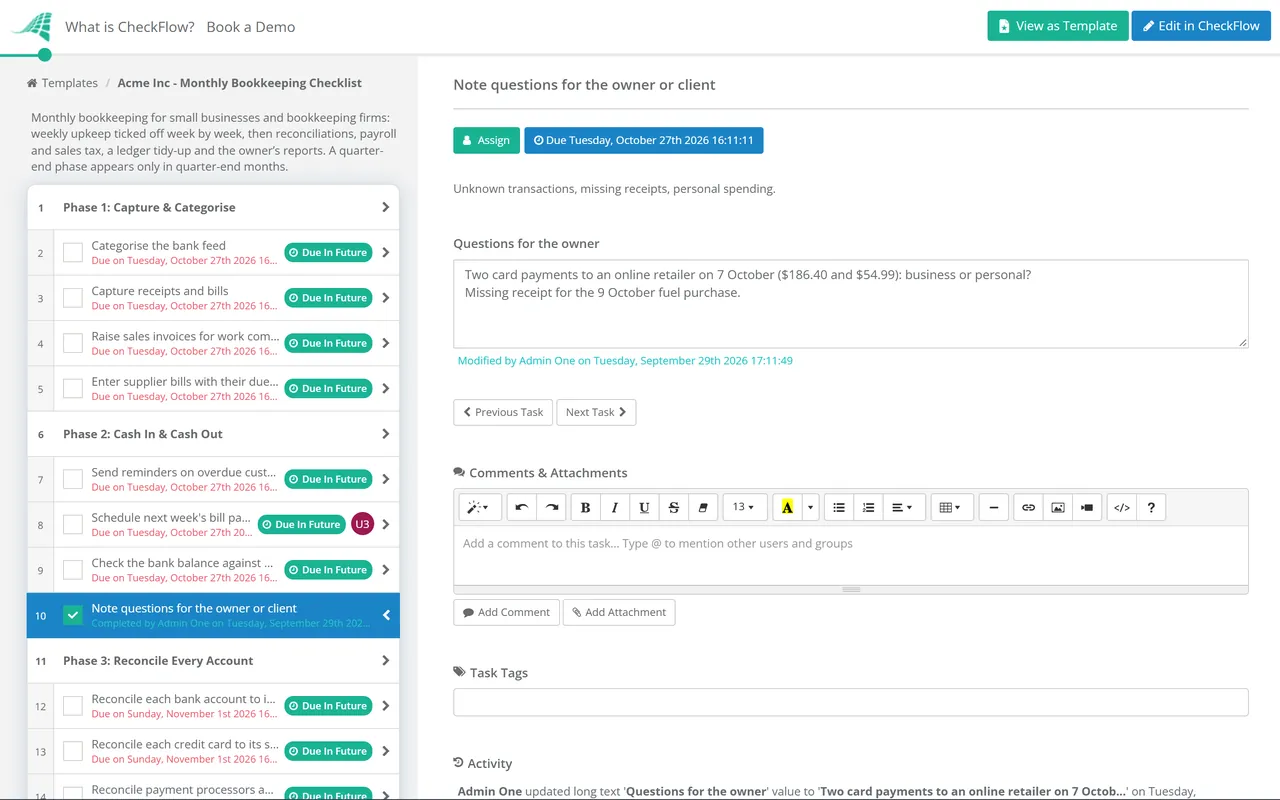Insert a horizontal rule line
This screenshot has width=1280, height=800.
click(x=993, y=508)
